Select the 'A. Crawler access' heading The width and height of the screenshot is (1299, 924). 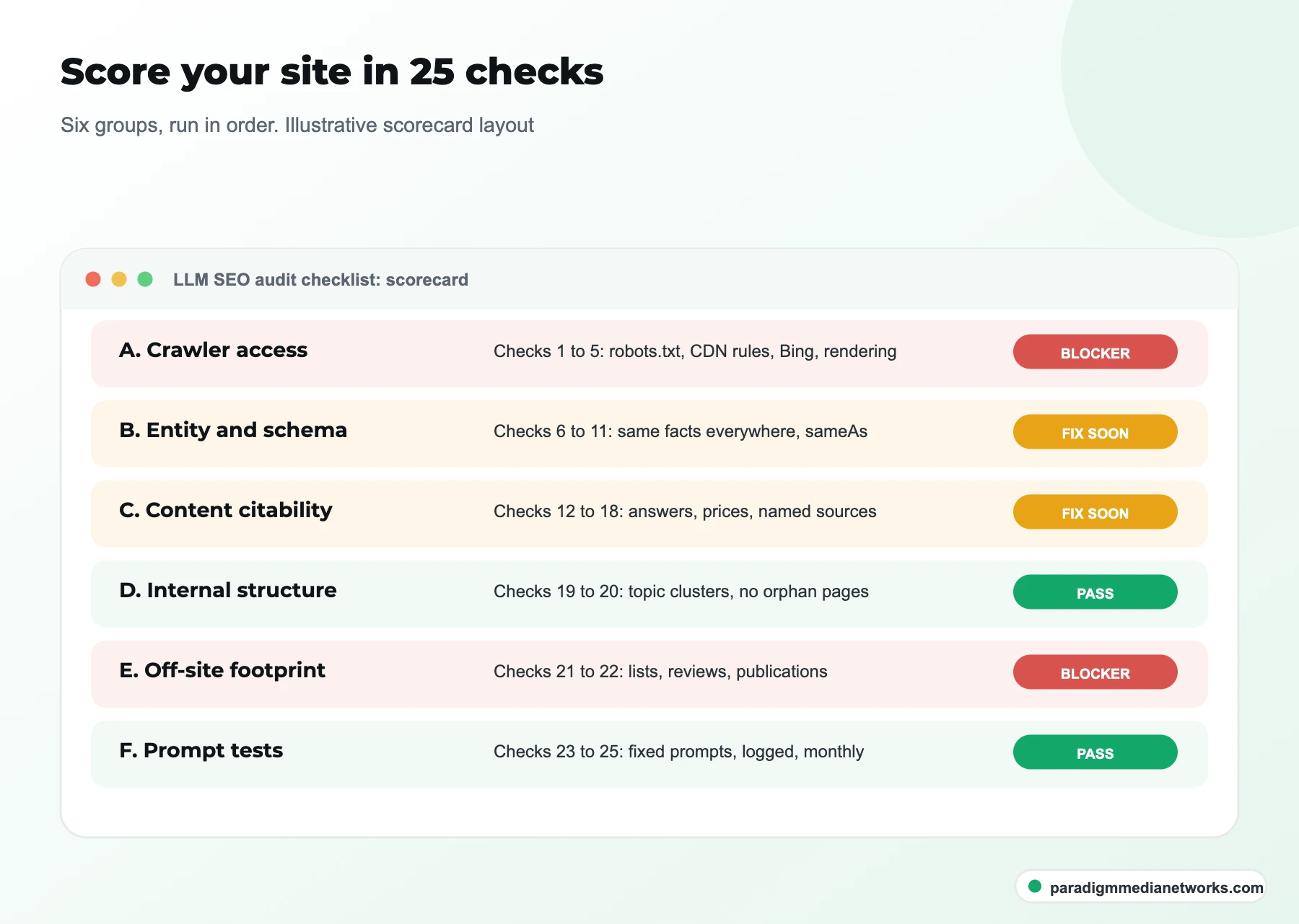click(213, 350)
